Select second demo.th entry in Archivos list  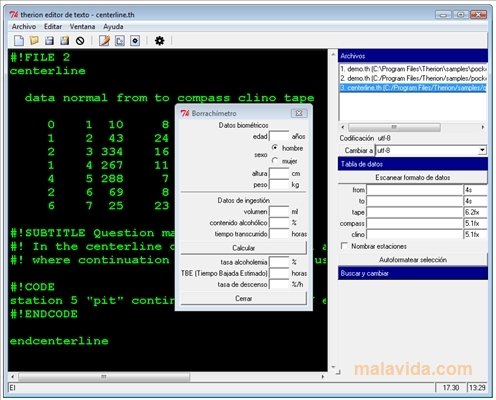tap(413, 78)
